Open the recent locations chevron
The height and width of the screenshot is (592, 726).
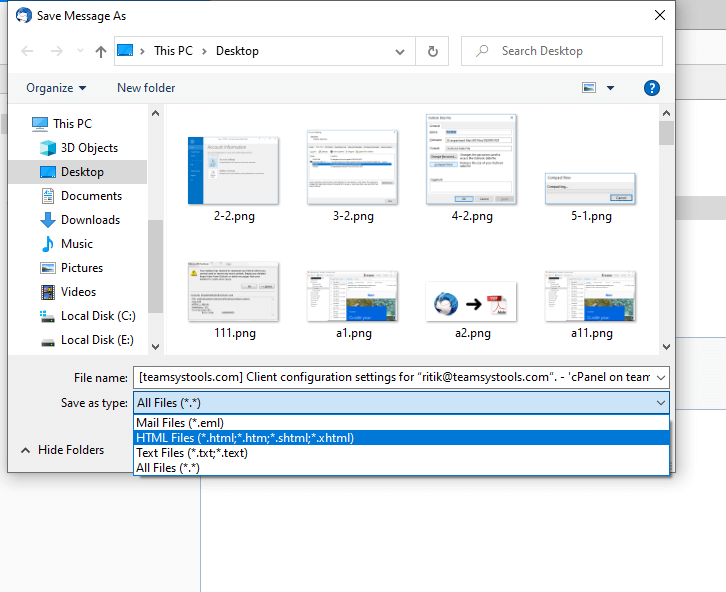tap(80, 51)
